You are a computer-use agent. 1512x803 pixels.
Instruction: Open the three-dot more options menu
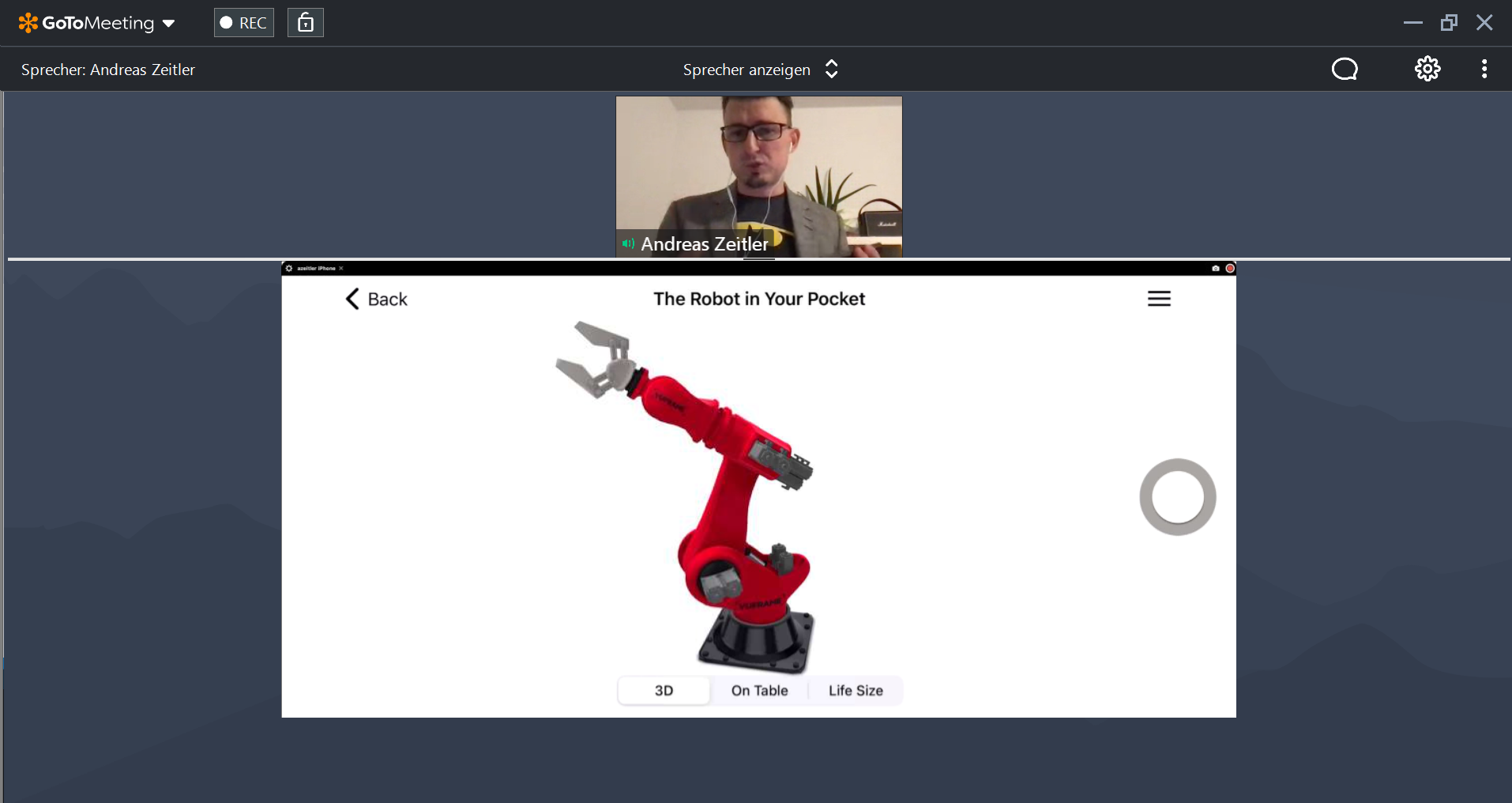(1484, 70)
